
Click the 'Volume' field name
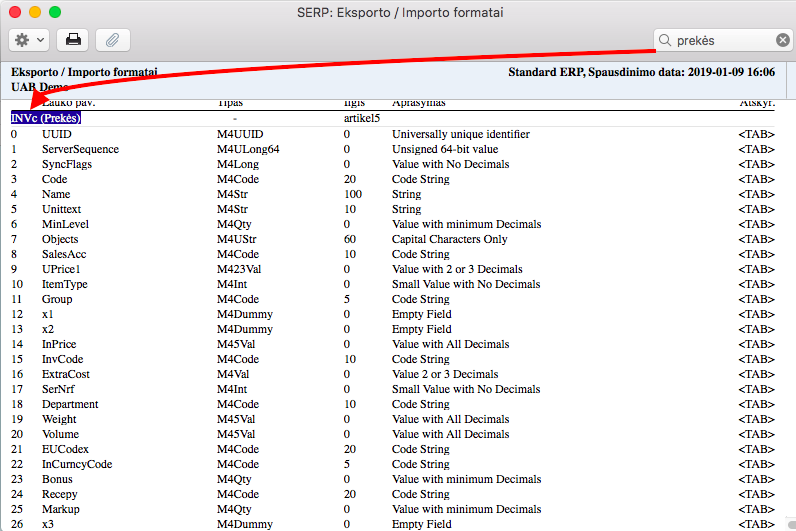coord(60,435)
